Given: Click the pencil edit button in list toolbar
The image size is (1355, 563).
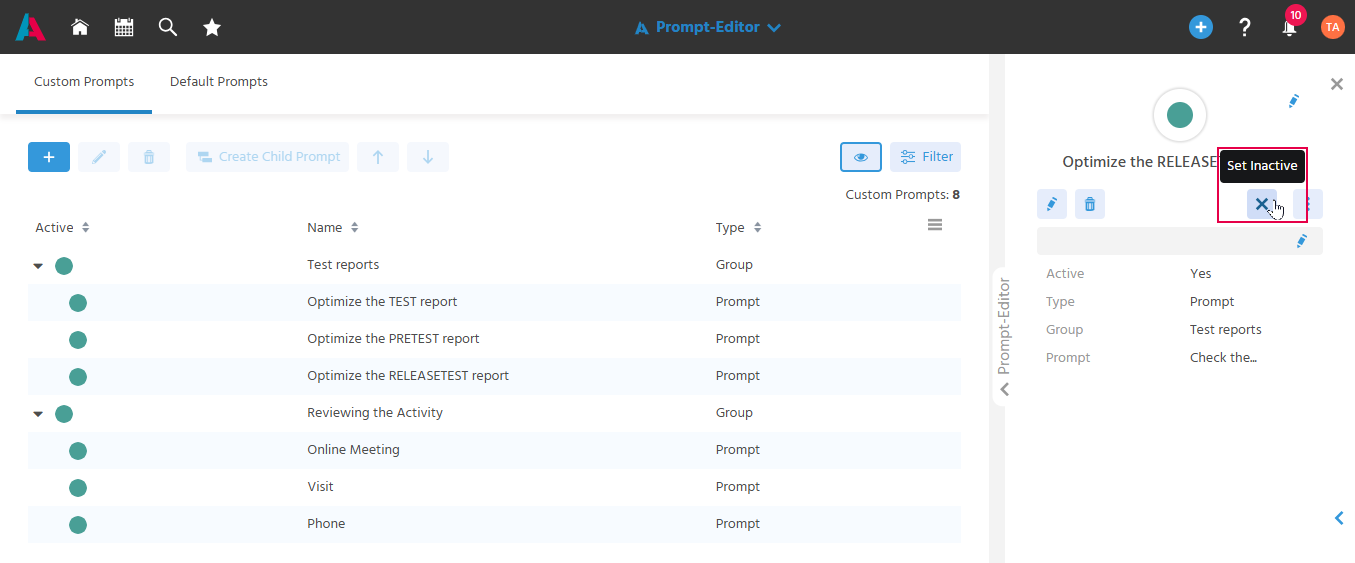Looking at the screenshot, I should (x=99, y=157).
